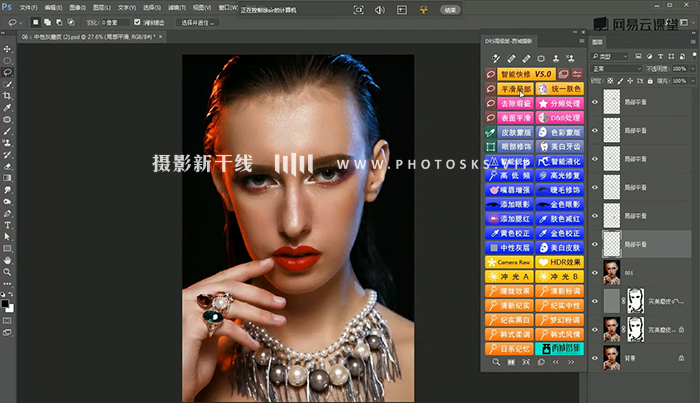700x403 pixels.
Task: Select the Move tool in the toolbox
Action: click(x=7, y=49)
